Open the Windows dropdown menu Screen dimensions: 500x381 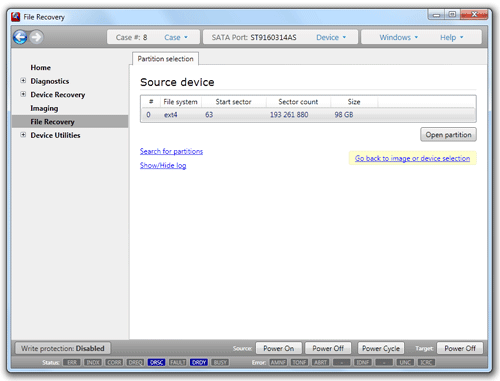398,37
